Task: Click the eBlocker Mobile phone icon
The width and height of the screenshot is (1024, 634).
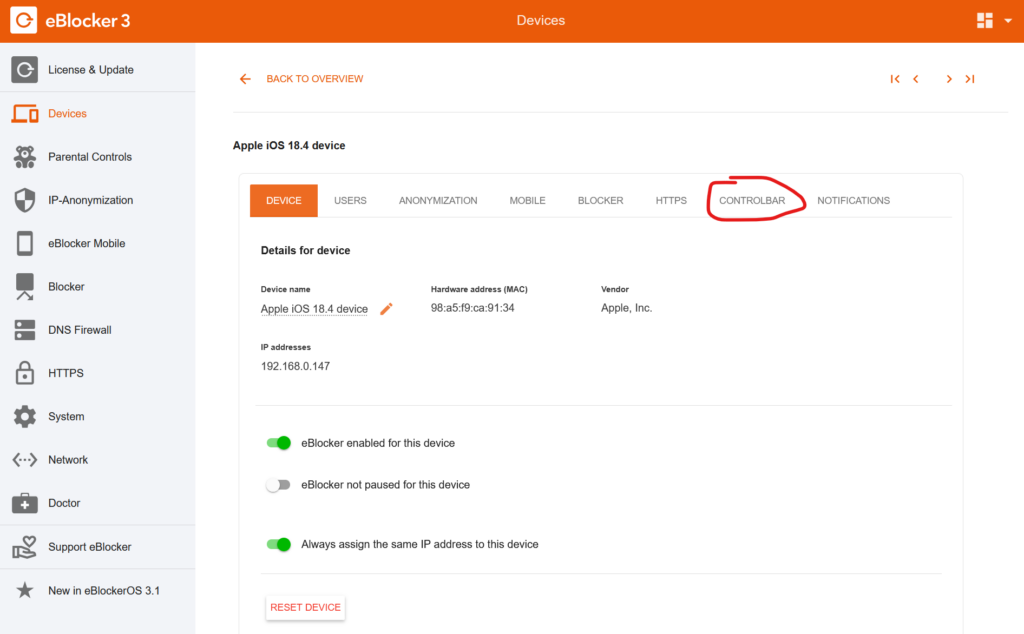Action: coord(25,244)
